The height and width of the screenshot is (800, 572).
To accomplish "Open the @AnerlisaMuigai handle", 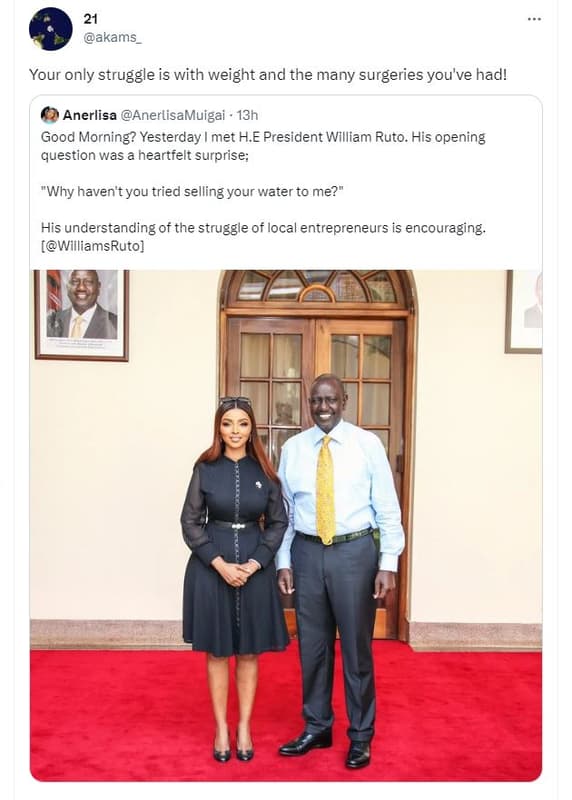I will coord(172,115).
